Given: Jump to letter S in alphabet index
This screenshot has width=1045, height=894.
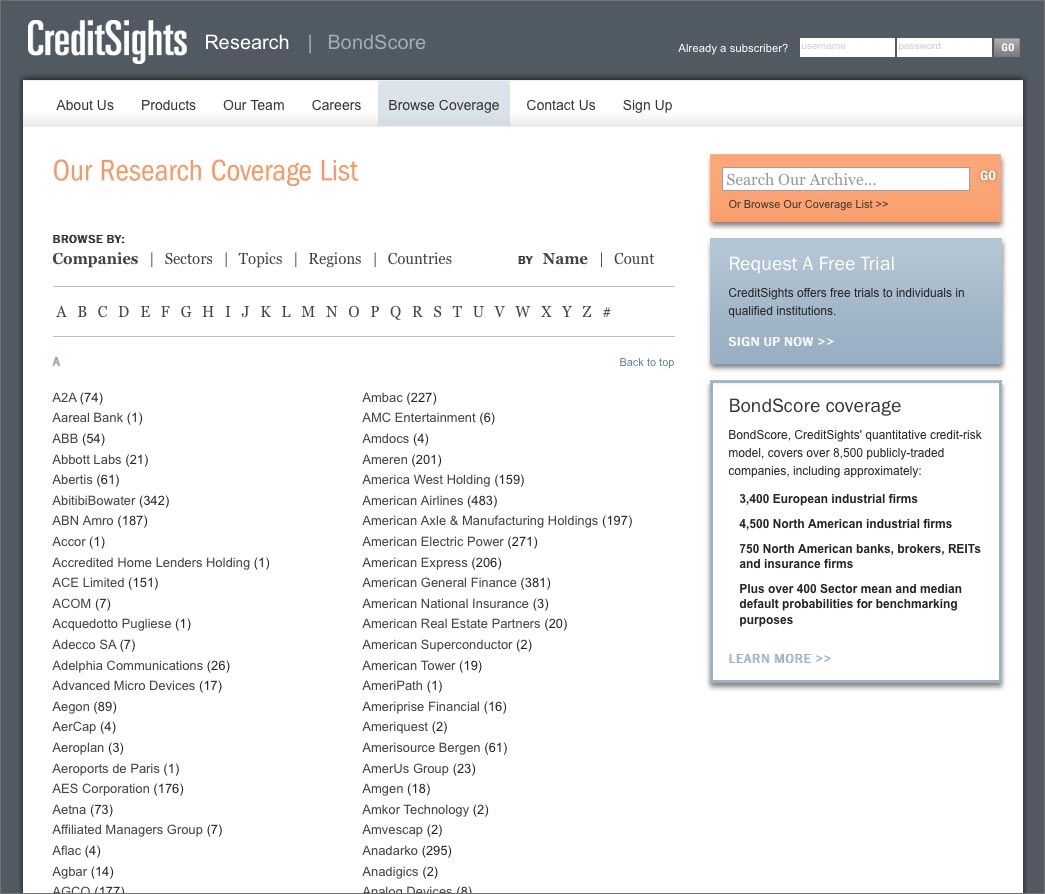Looking at the screenshot, I should click(x=437, y=312).
